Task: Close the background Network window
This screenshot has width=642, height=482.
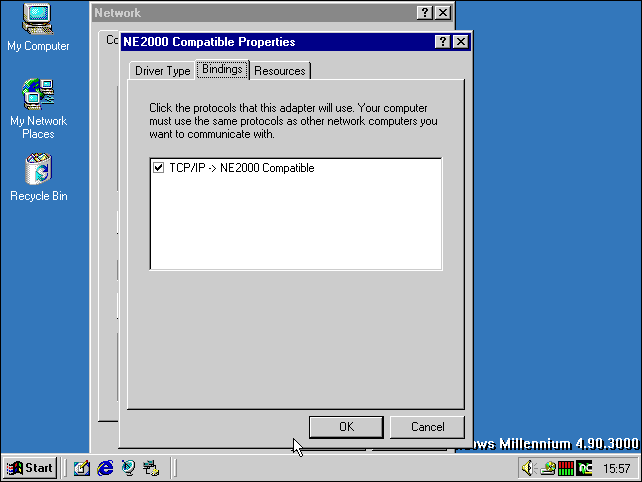Action: tap(443, 13)
